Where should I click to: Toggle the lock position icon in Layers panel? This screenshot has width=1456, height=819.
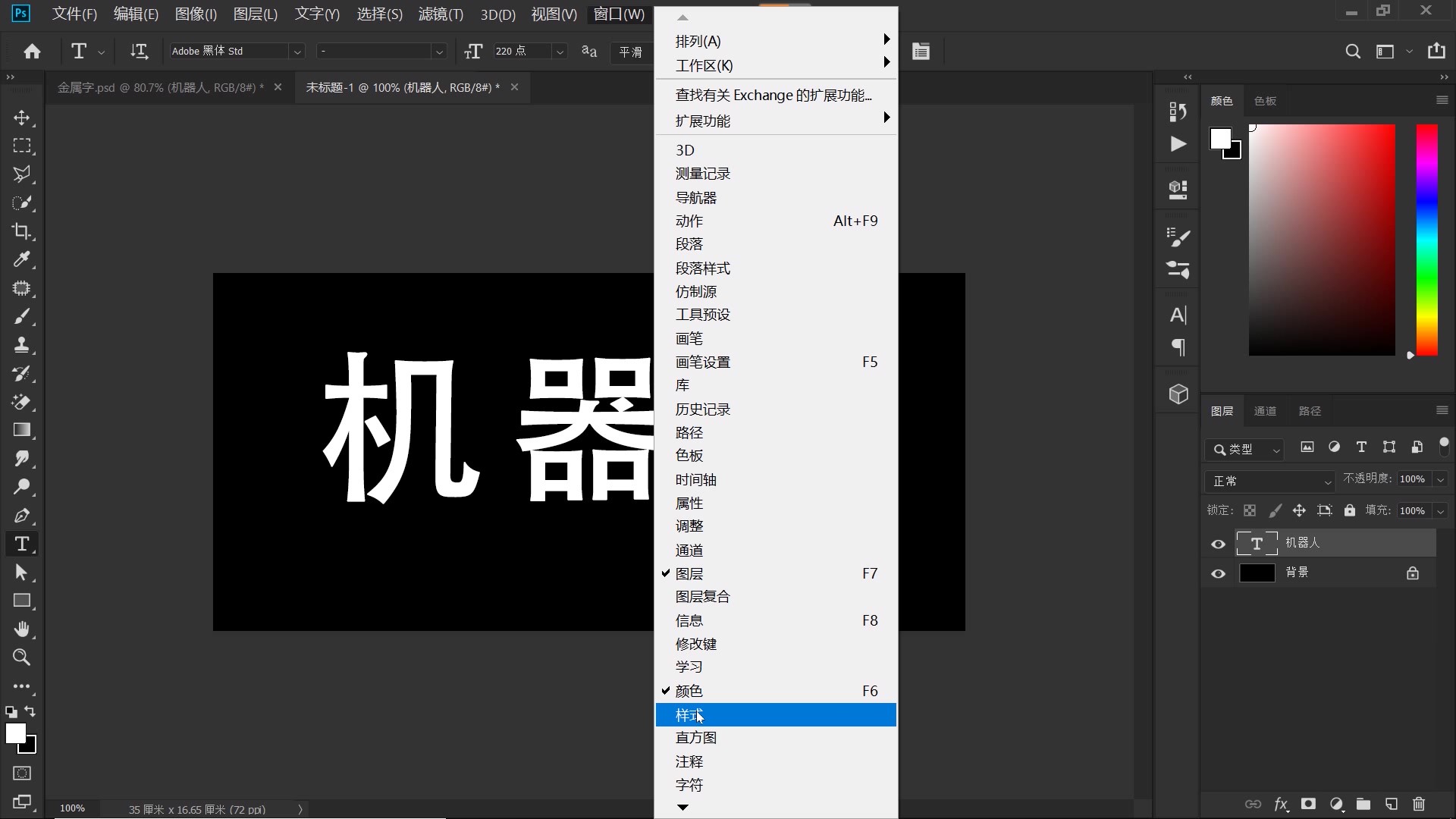(1300, 510)
